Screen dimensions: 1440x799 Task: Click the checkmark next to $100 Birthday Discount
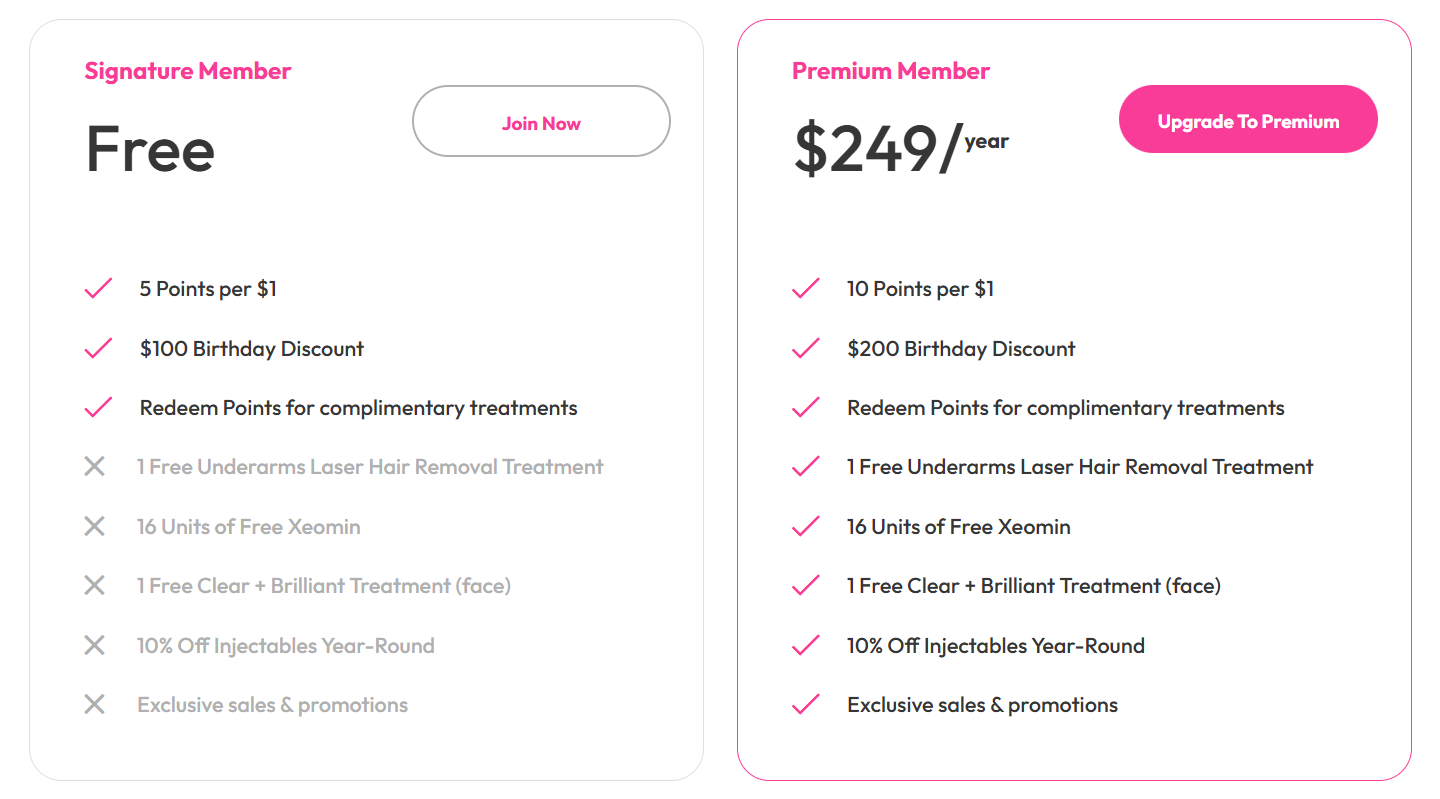click(97, 348)
